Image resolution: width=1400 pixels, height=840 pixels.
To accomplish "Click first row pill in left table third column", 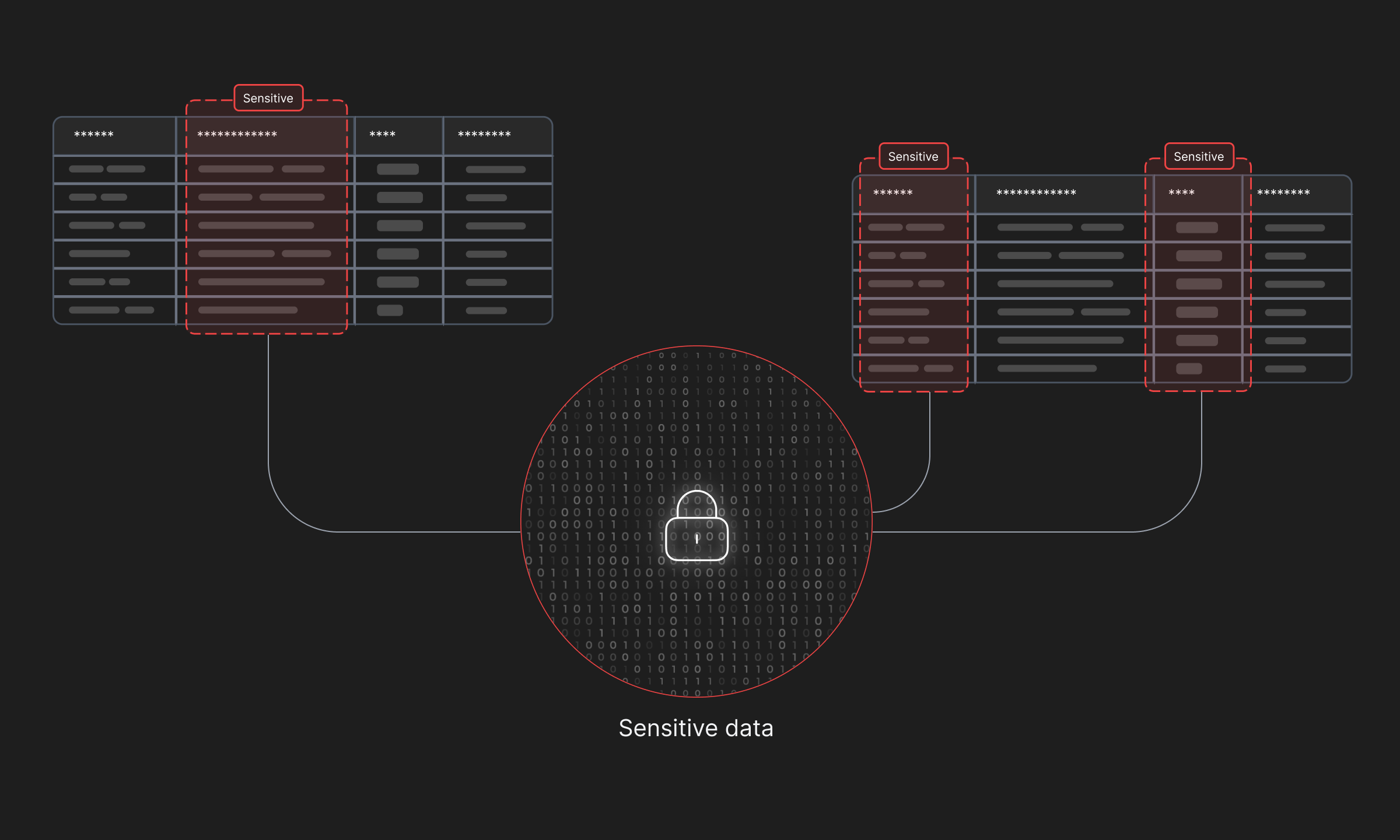I will coord(398,169).
